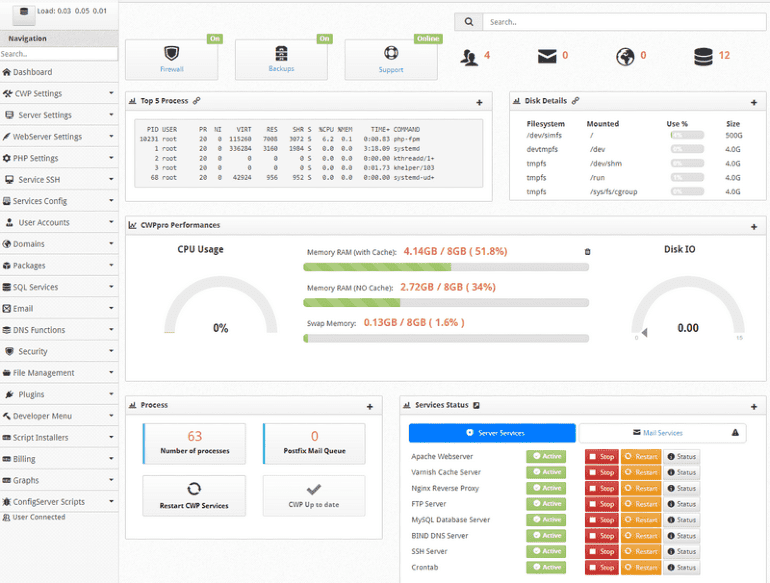
Task: Click the Number of processes card
Action: coord(194,444)
